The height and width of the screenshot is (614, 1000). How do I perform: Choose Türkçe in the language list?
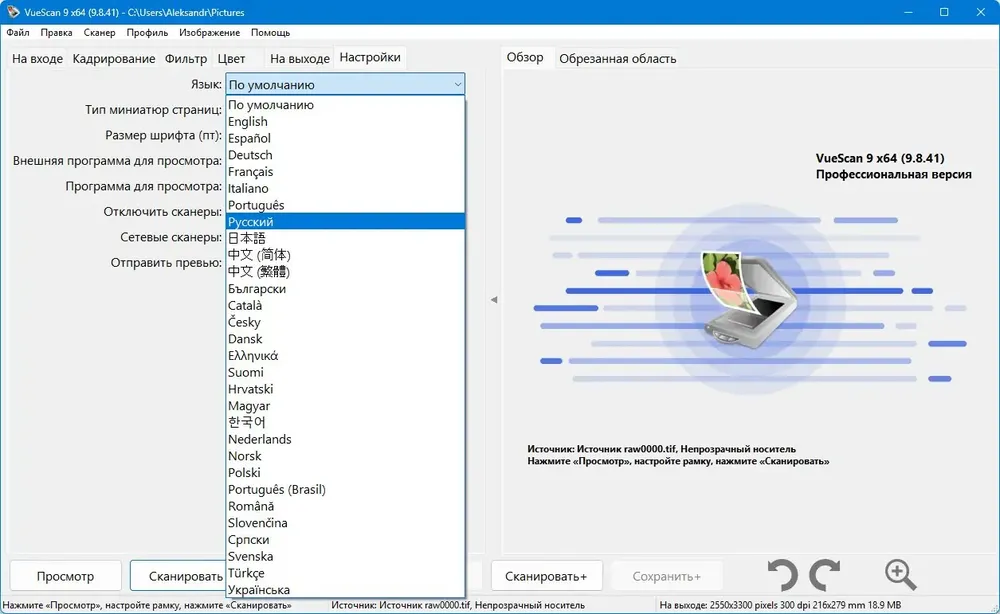pos(345,573)
